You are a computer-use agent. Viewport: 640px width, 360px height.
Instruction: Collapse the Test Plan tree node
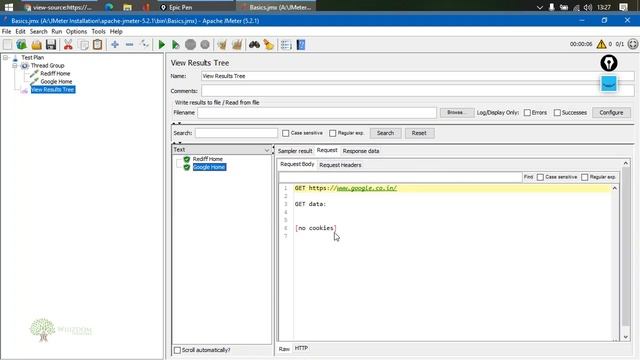click(6, 58)
